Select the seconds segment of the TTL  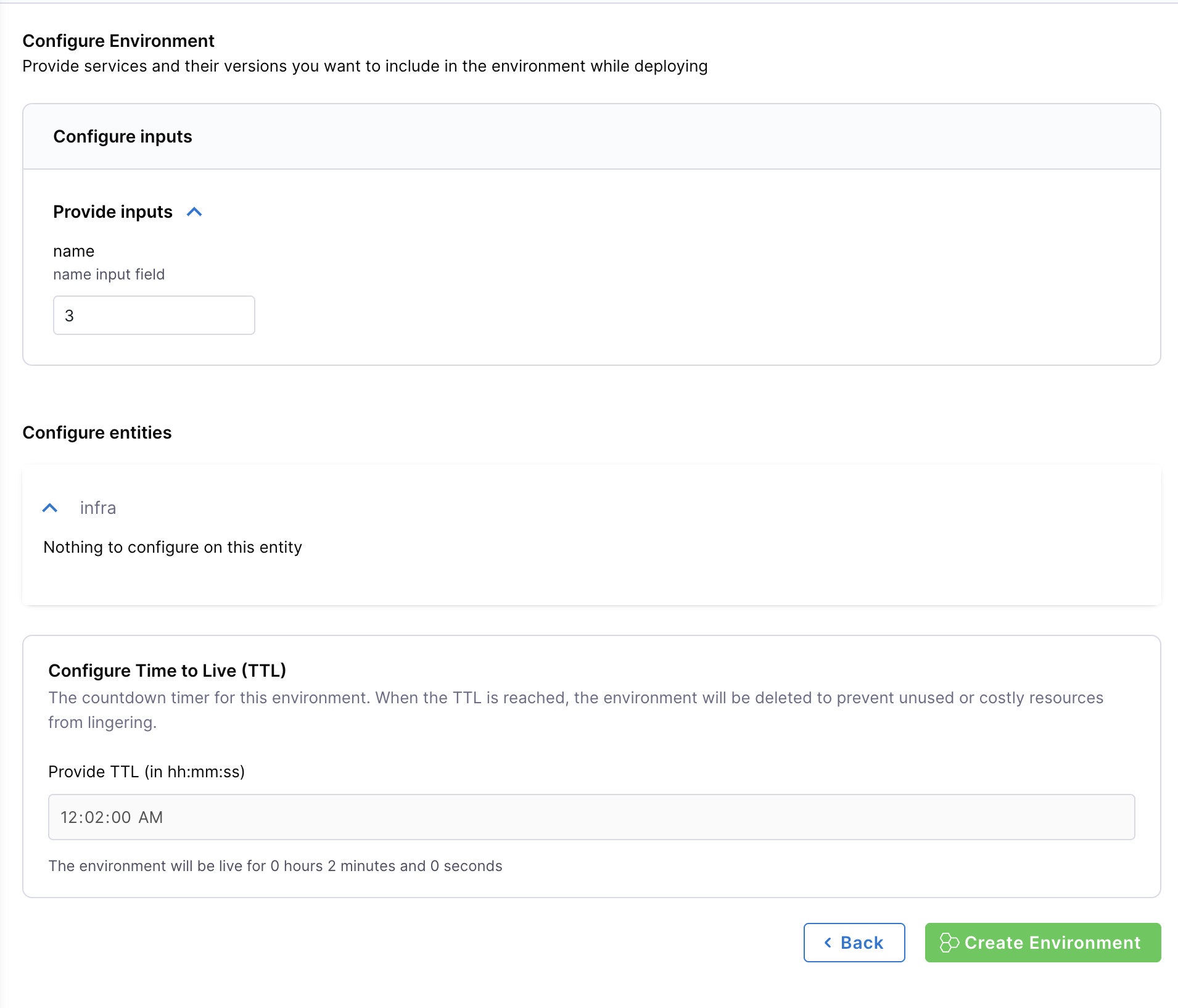pyautogui.click(x=121, y=817)
